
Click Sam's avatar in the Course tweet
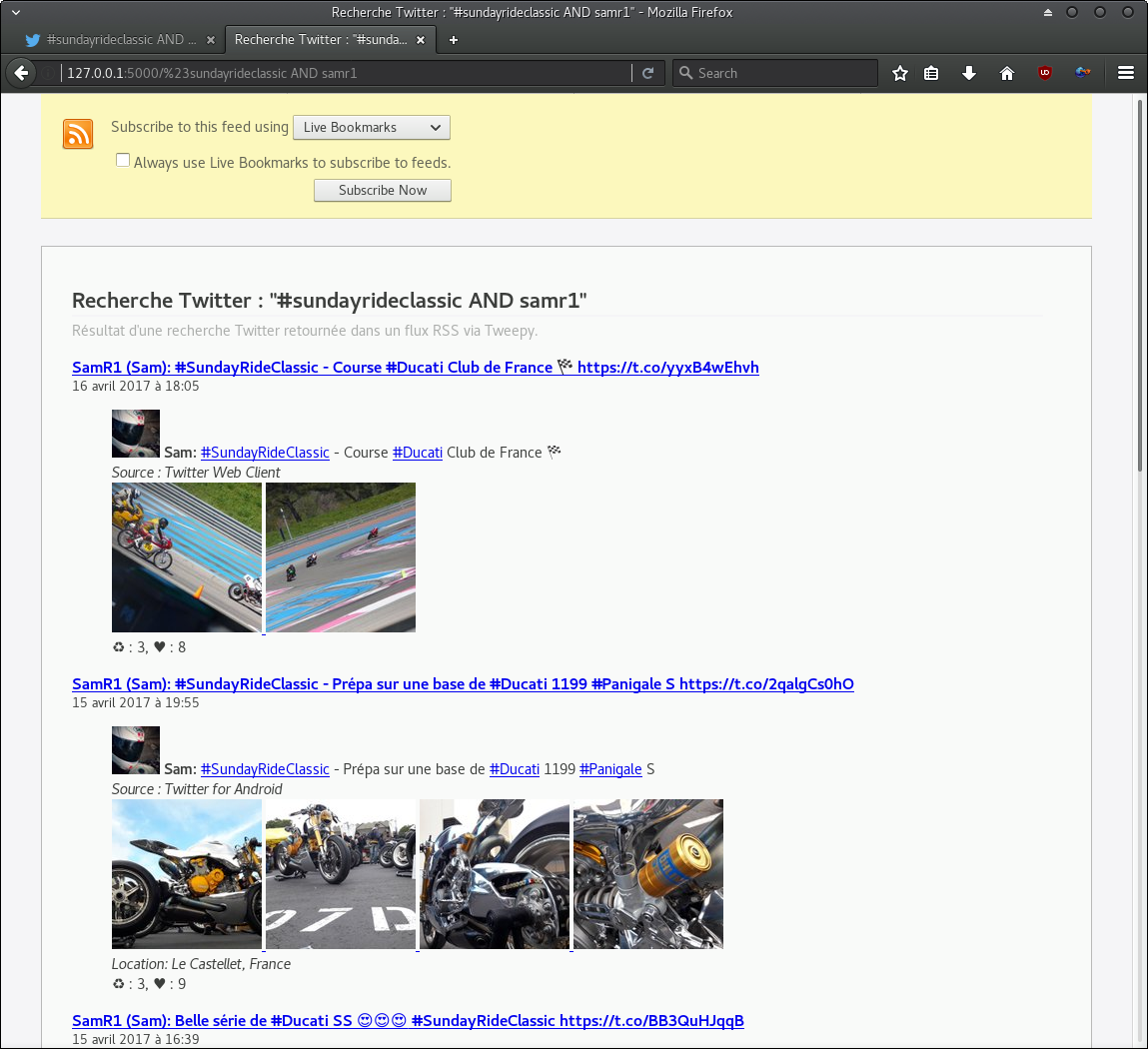click(x=136, y=434)
